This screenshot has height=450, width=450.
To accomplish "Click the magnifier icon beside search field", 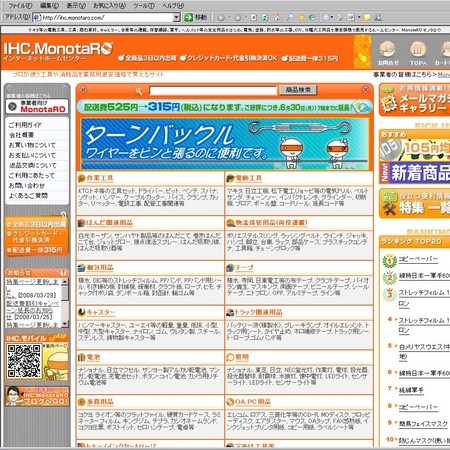I will (139, 91).
